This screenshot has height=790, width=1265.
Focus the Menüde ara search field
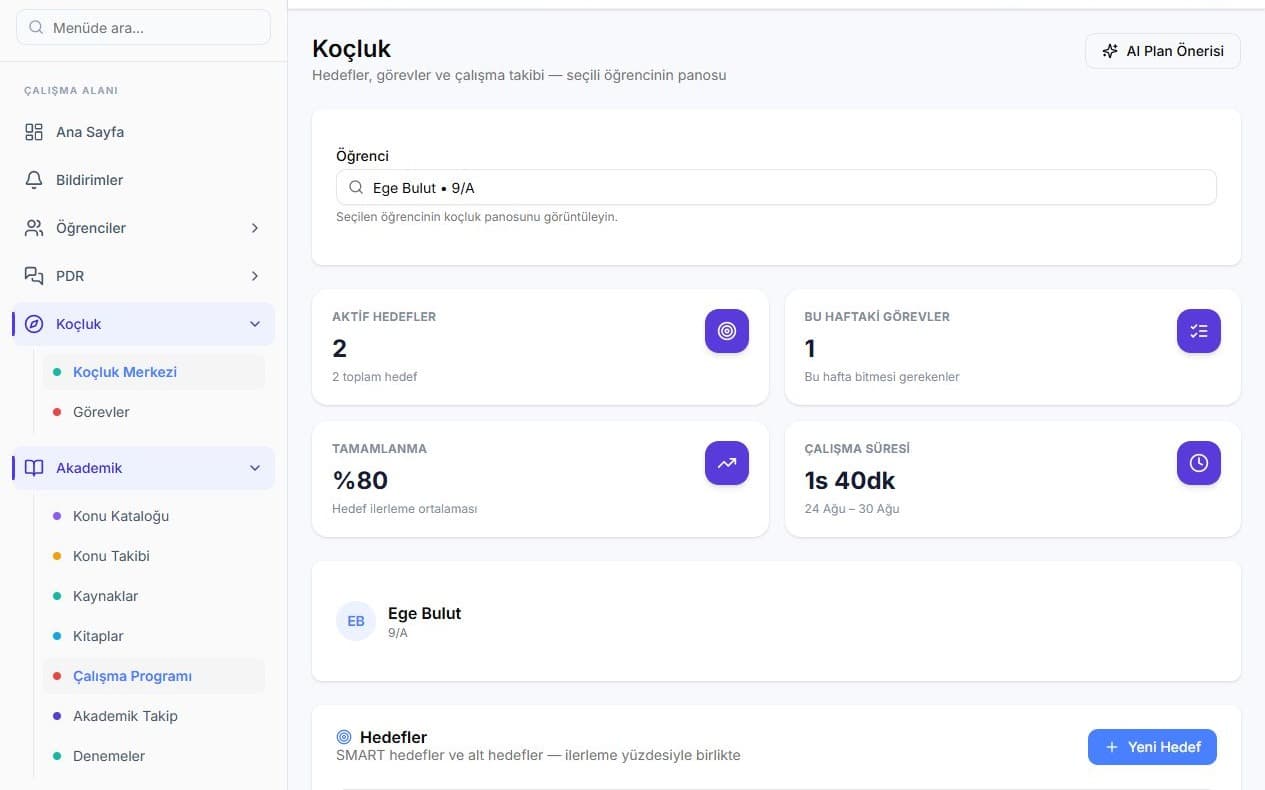click(143, 28)
